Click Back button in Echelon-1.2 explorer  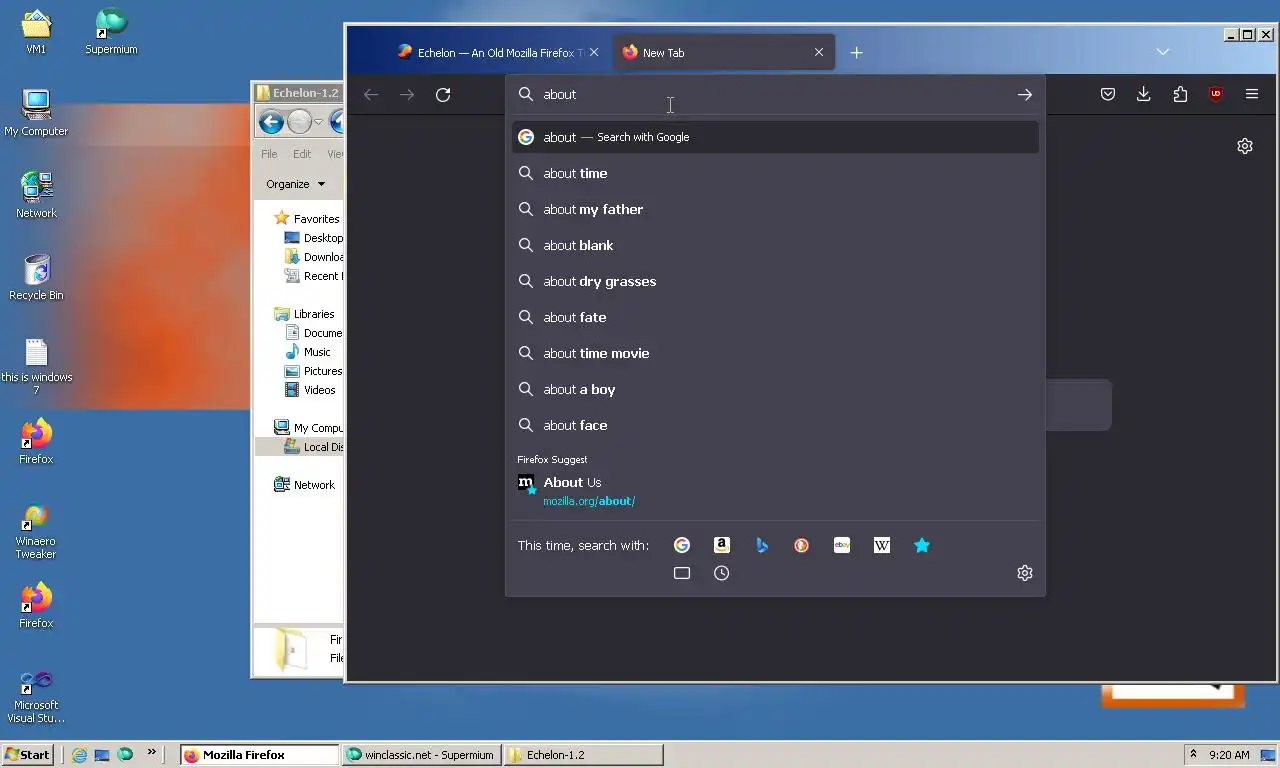point(271,122)
